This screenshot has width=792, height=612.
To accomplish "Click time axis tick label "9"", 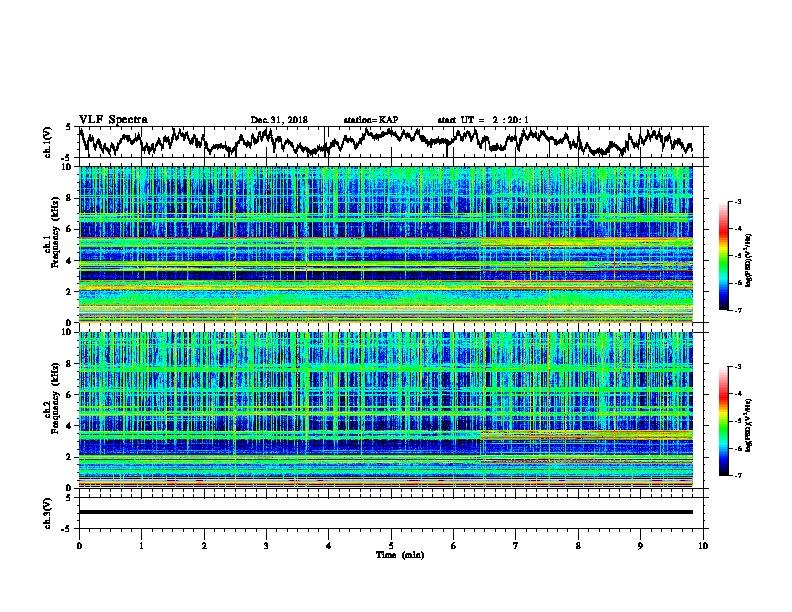I will 640,546.
